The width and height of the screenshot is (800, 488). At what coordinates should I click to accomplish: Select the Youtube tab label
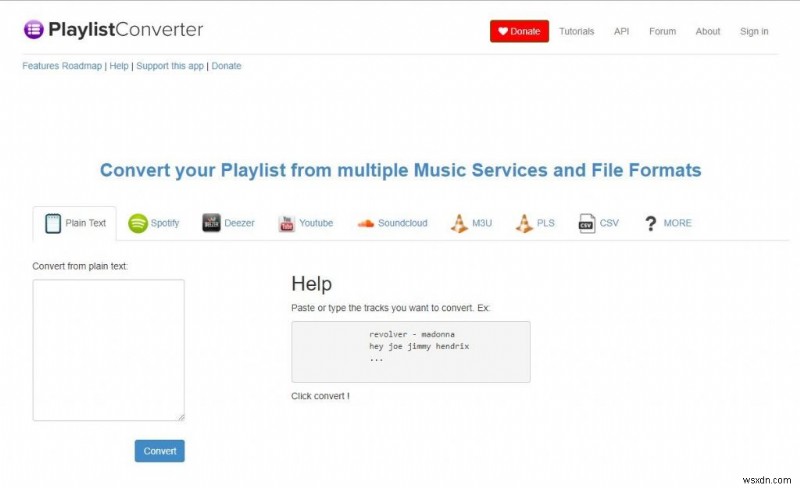point(316,223)
